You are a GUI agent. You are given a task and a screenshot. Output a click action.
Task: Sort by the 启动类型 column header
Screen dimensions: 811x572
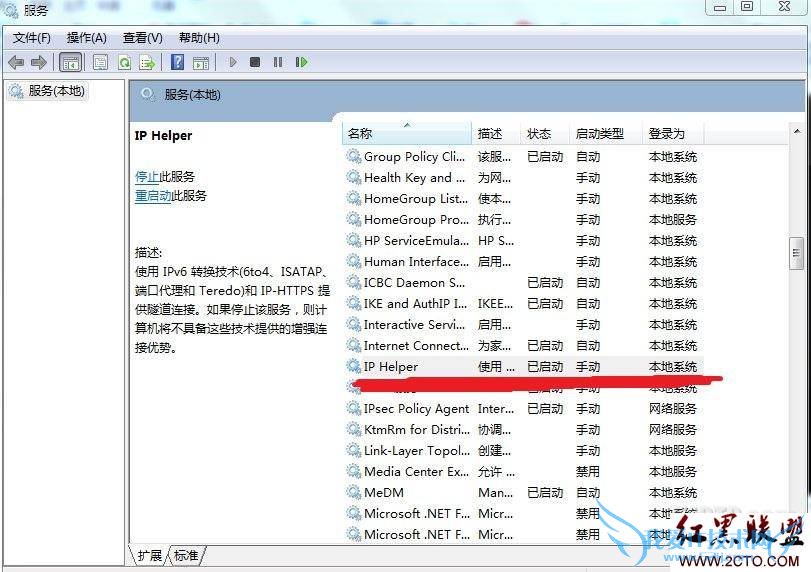[x=606, y=133]
